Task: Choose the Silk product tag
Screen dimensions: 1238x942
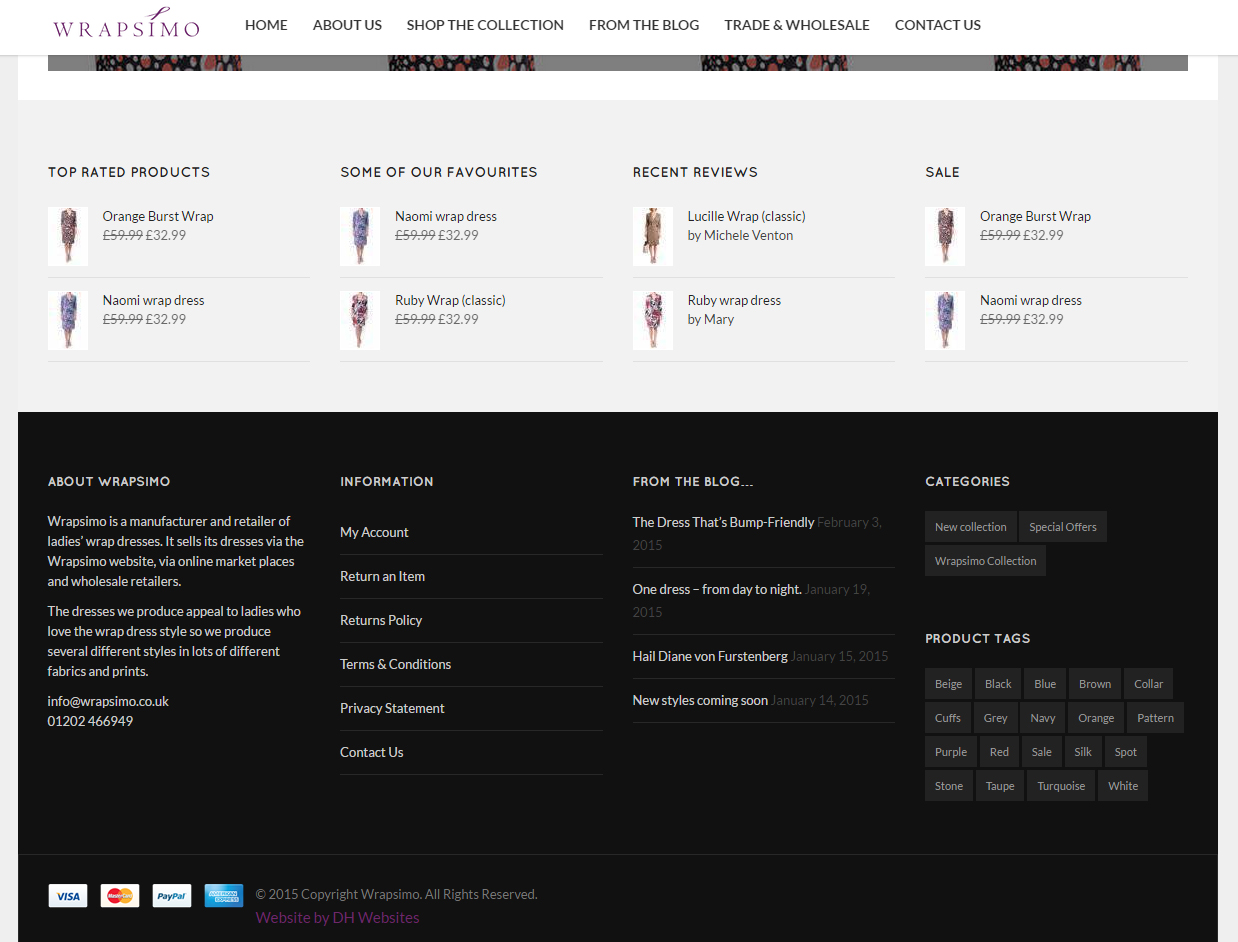Action: click(x=1083, y=752)
